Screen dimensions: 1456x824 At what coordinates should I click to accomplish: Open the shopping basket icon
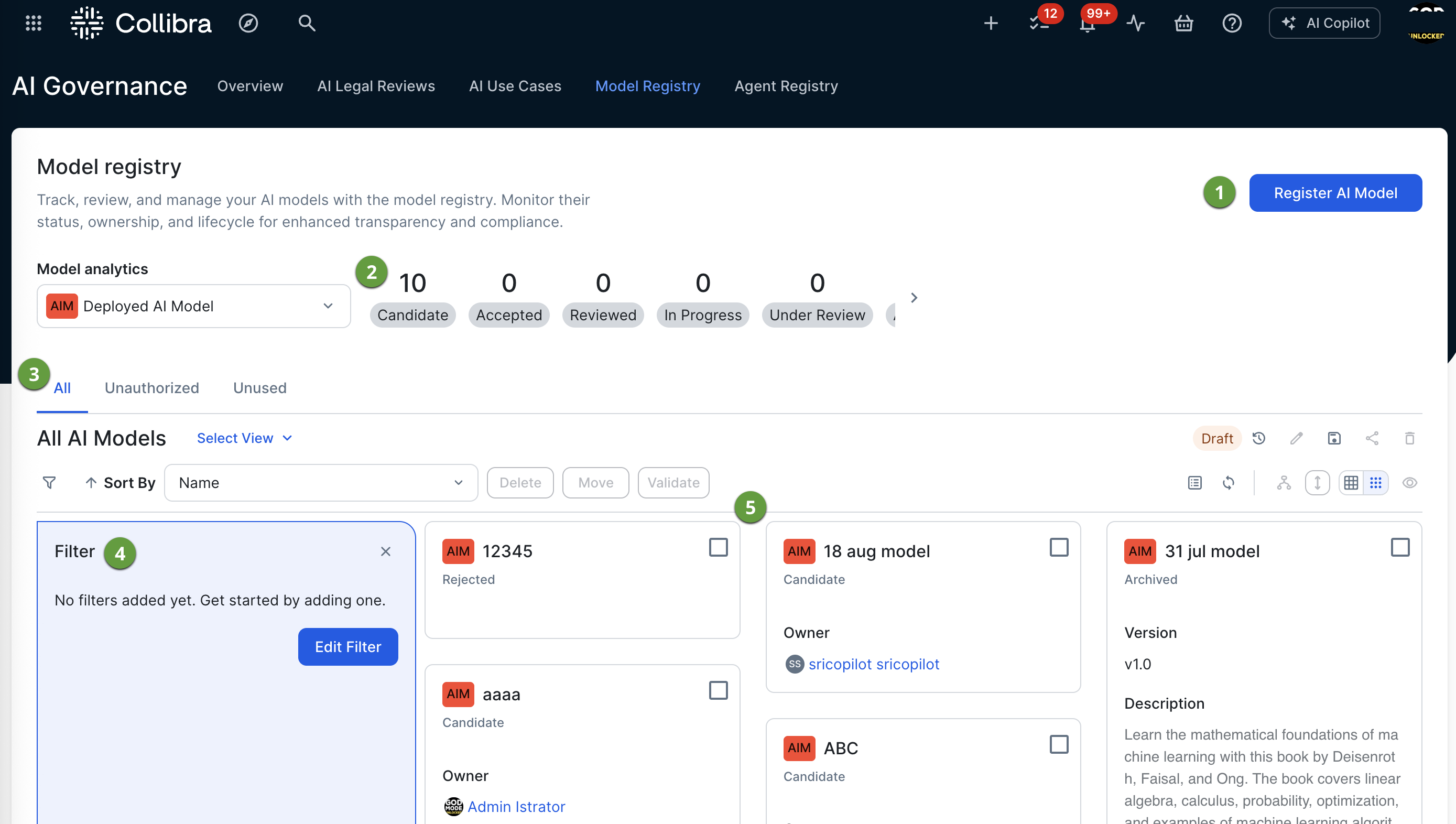(x=1183, y=23)
